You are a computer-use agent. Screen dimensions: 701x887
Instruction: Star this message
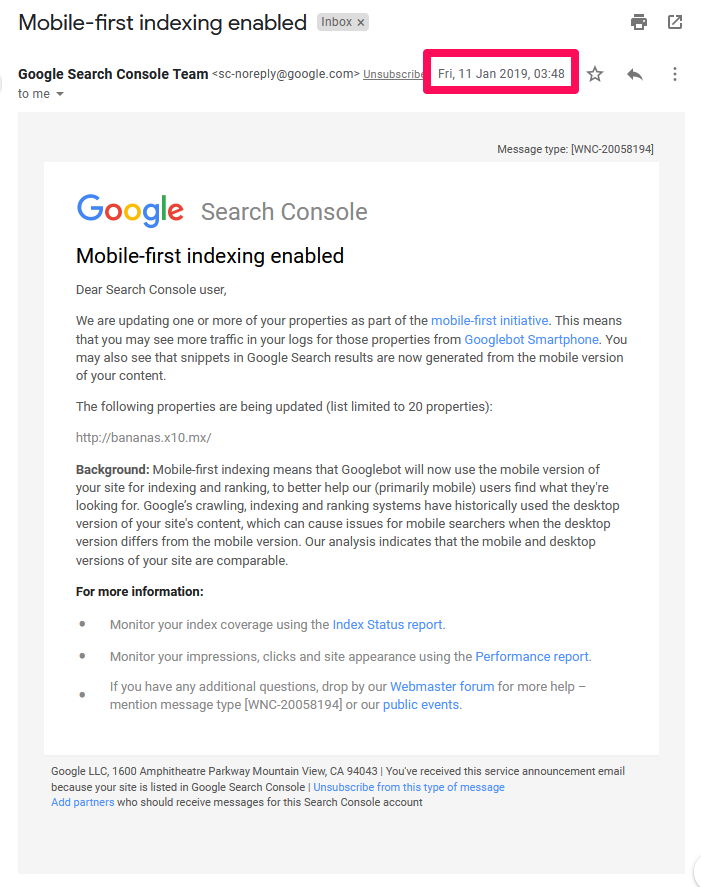(x=595, y=73)
